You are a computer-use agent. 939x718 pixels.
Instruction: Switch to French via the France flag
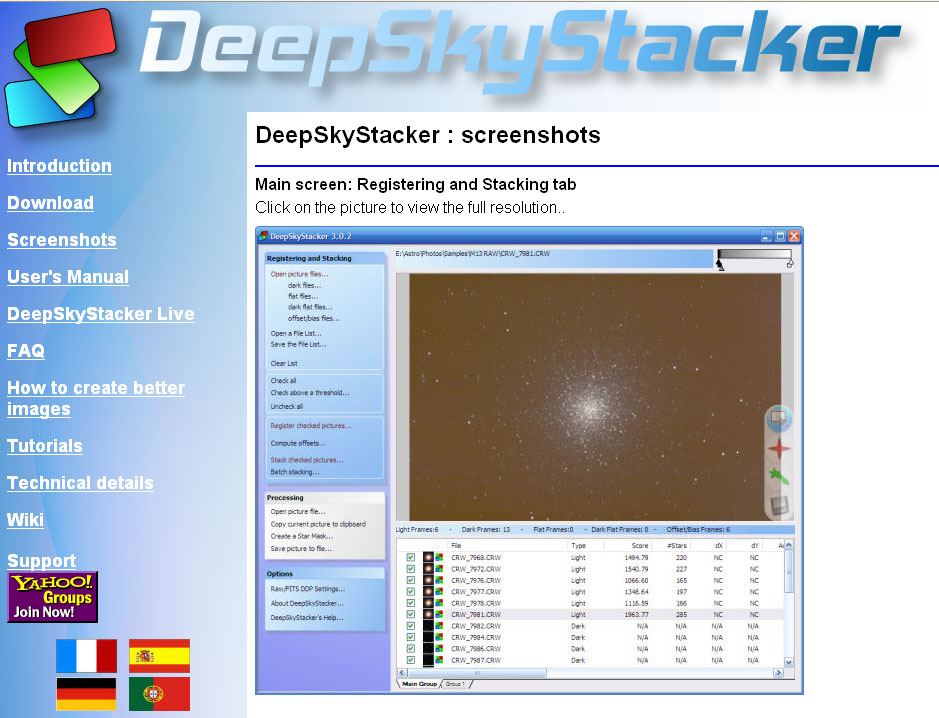[x=86, y=656]
